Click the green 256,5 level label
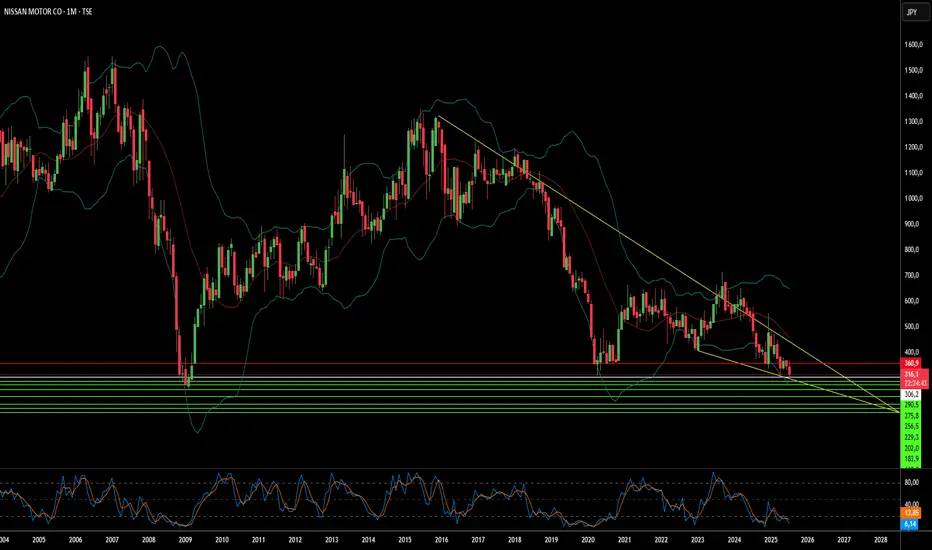The width and height of the screenshot is (932, 550). (x=911, y=426)
